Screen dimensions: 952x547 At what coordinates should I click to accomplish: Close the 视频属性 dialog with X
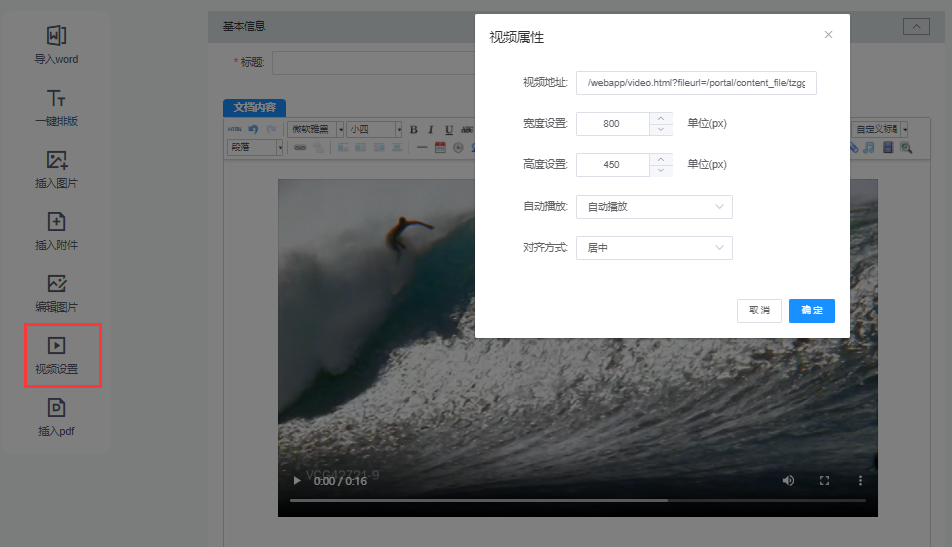tap(828, 35)
